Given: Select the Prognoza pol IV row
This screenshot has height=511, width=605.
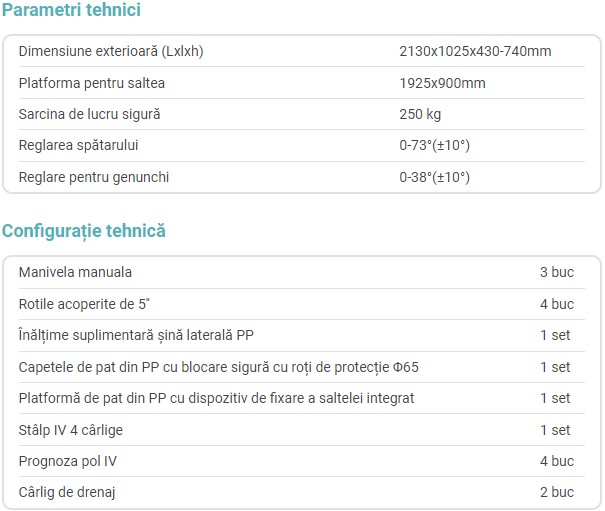Looking at the screenshot, I should coord(302,461).
